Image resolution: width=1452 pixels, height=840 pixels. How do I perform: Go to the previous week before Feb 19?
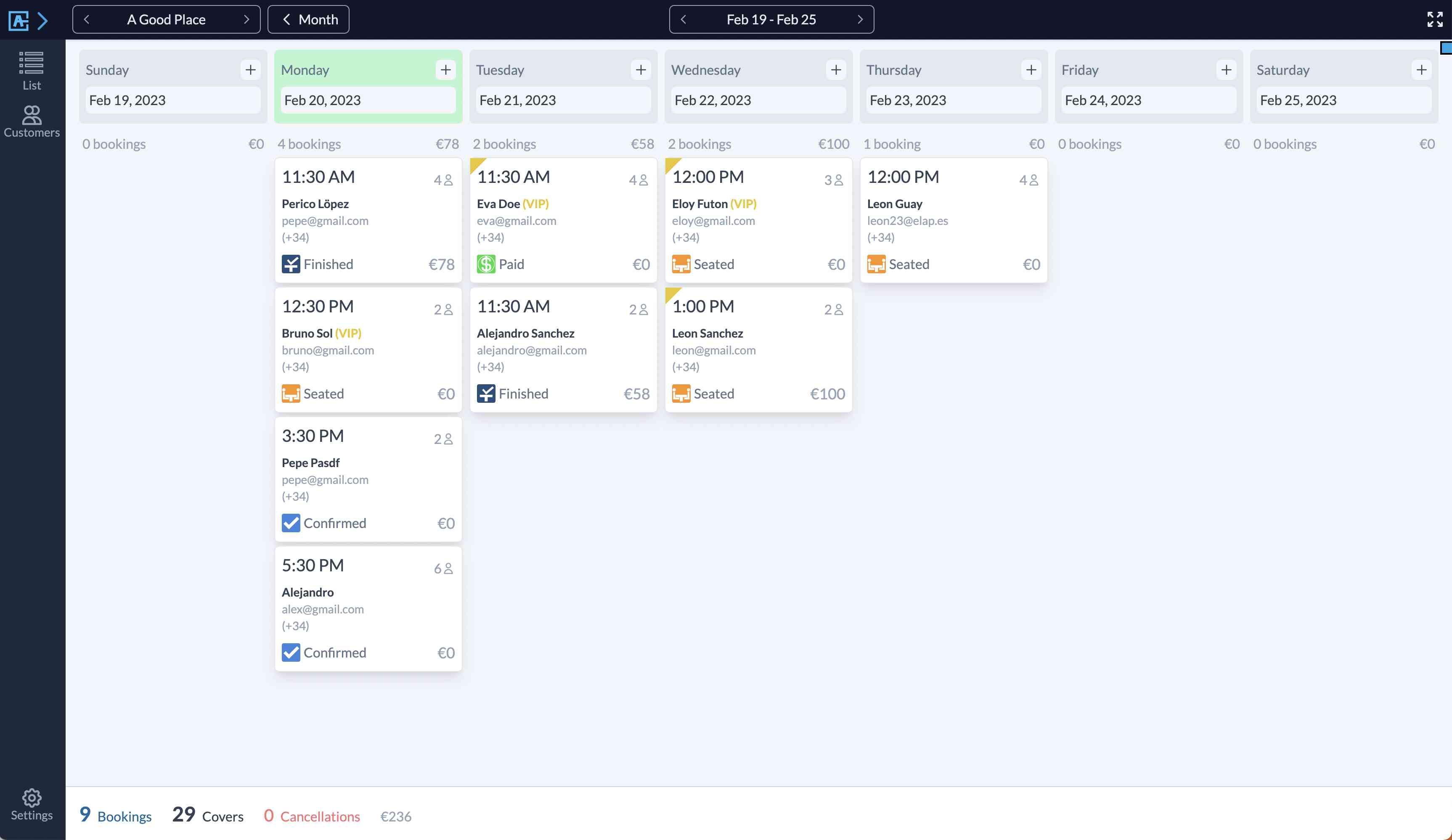(x=684, y=20)
